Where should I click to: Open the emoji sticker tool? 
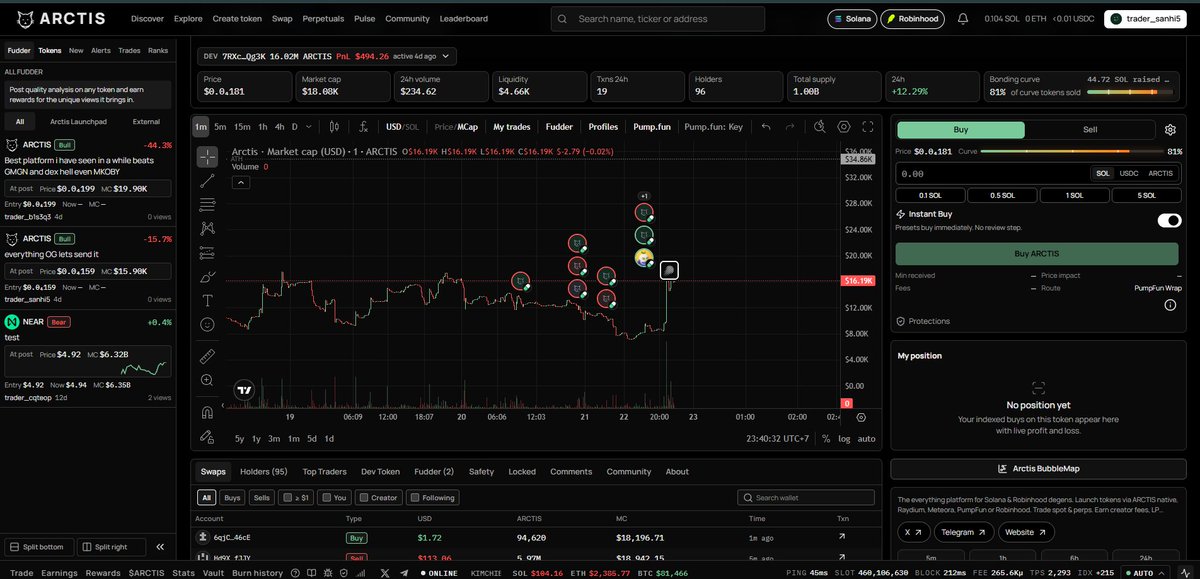click(207, 324)
